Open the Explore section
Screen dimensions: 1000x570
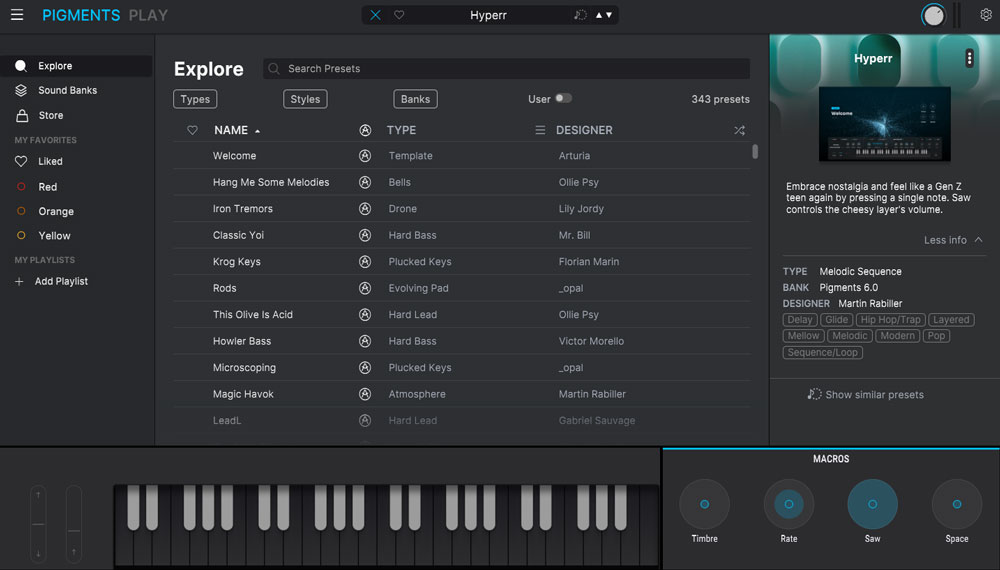tap(77, 66)
